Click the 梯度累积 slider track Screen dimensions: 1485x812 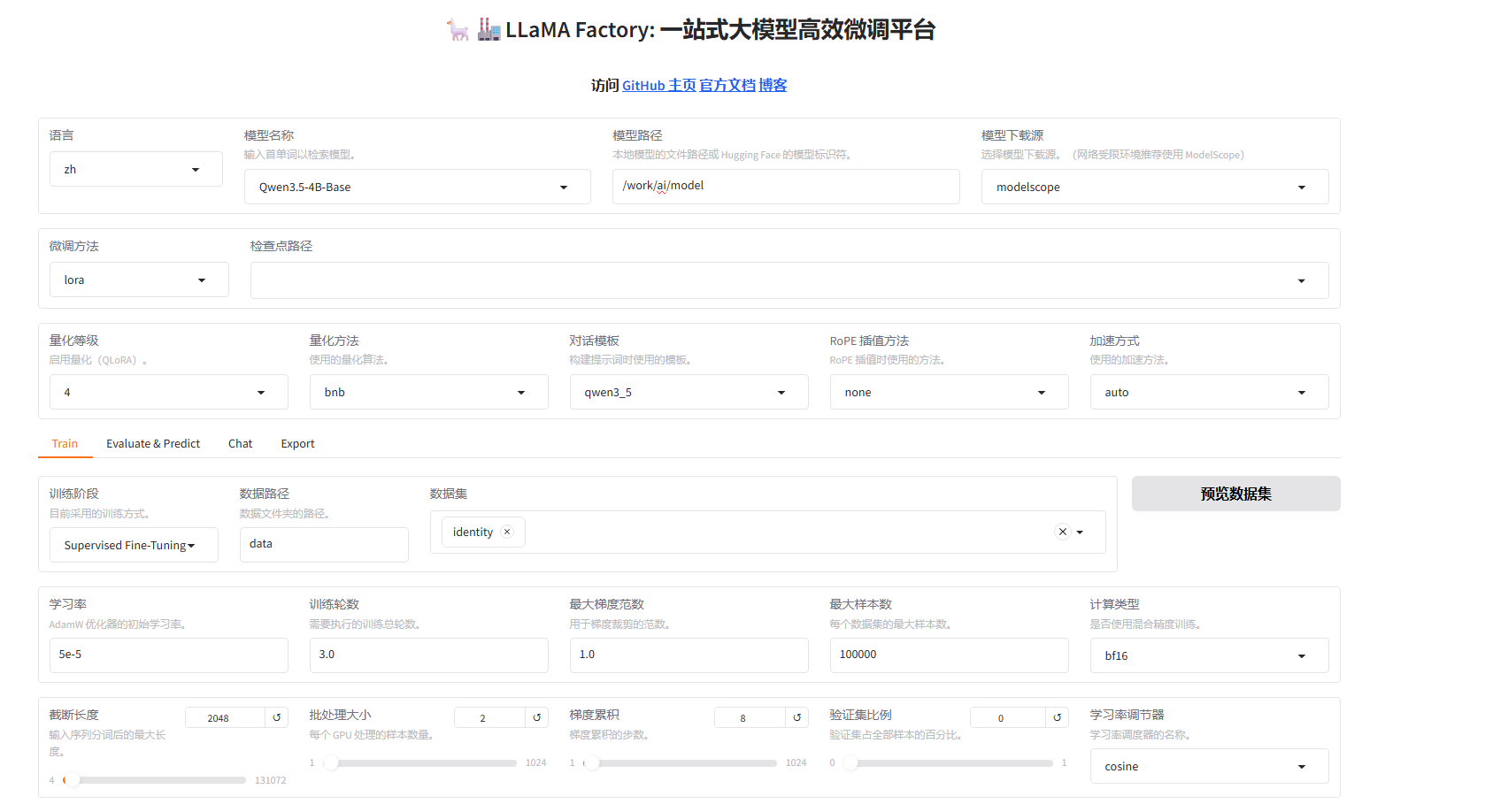681,762
